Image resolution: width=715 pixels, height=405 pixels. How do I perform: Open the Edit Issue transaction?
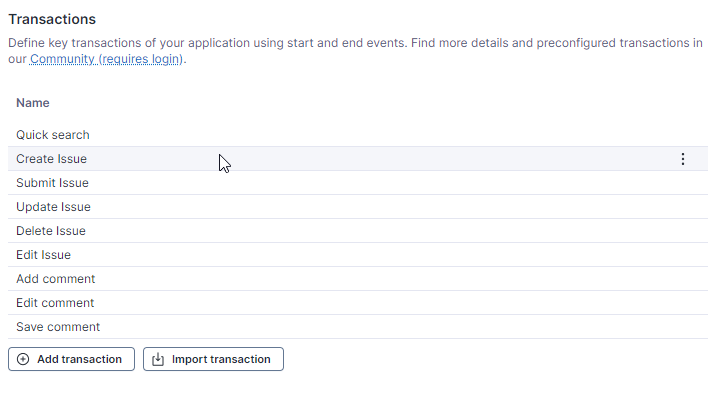click(x=43, y=255)
